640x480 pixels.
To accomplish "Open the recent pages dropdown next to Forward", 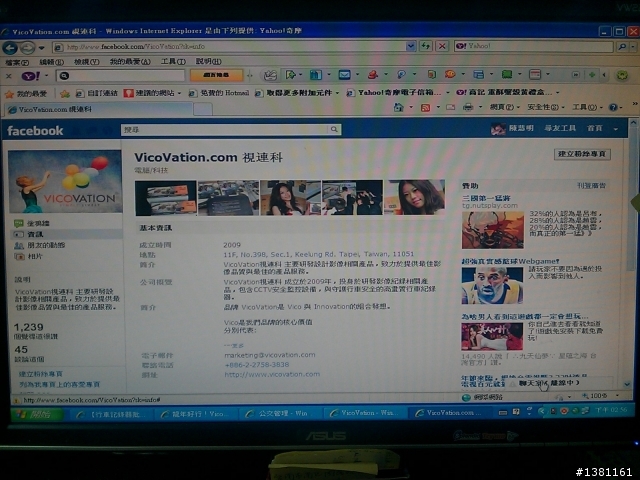I will [x=41, y=48].
